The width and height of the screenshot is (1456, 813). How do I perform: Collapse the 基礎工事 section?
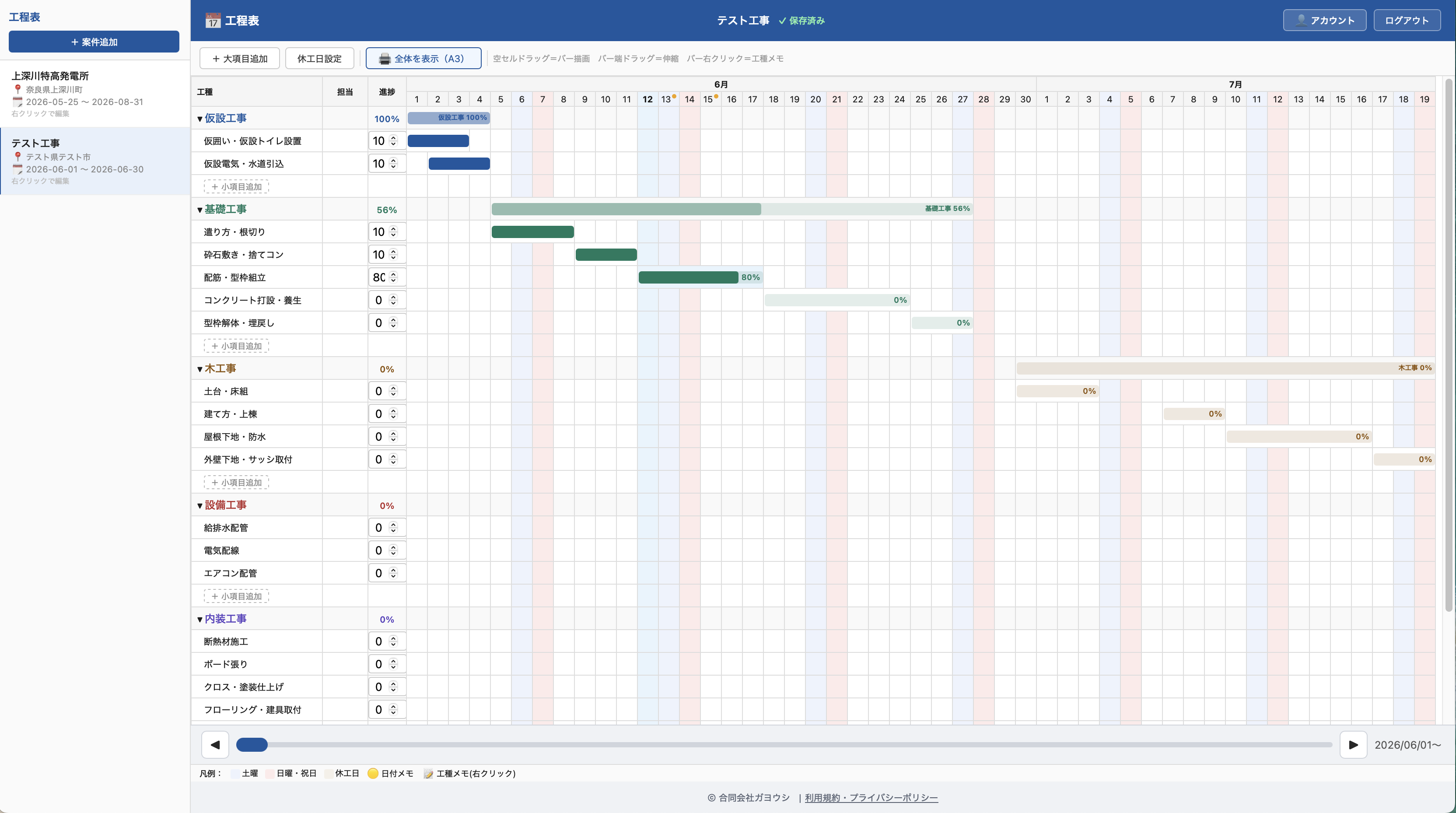click(x=199, y=210)
